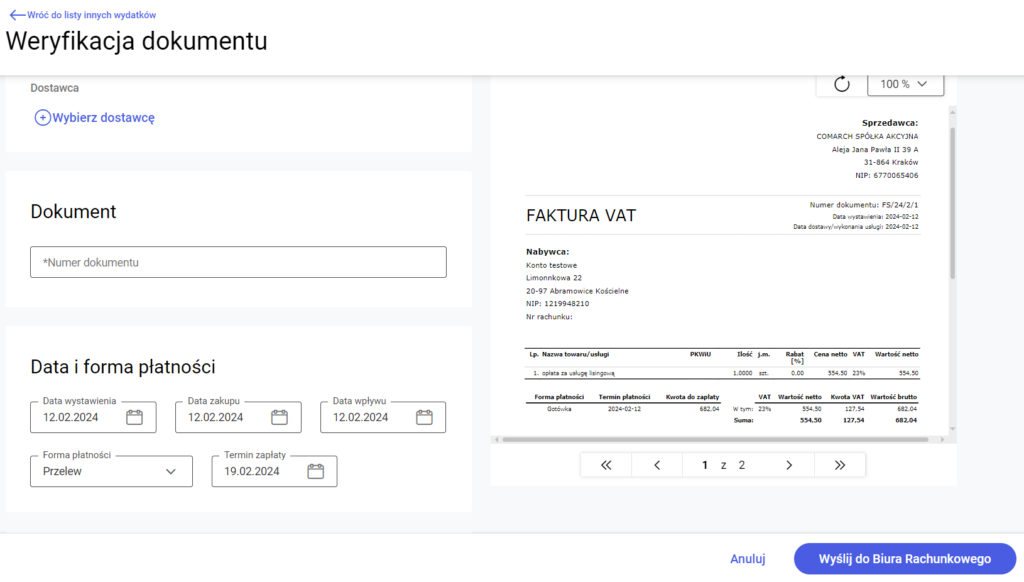1024x582 pixels.
Task: Open calendar for Termin zapłaty
Action: tap(315, 471)
